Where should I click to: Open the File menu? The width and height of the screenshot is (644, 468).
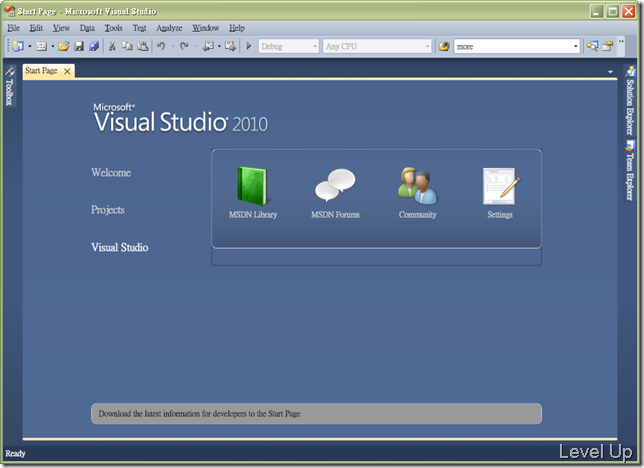point(13,28)
